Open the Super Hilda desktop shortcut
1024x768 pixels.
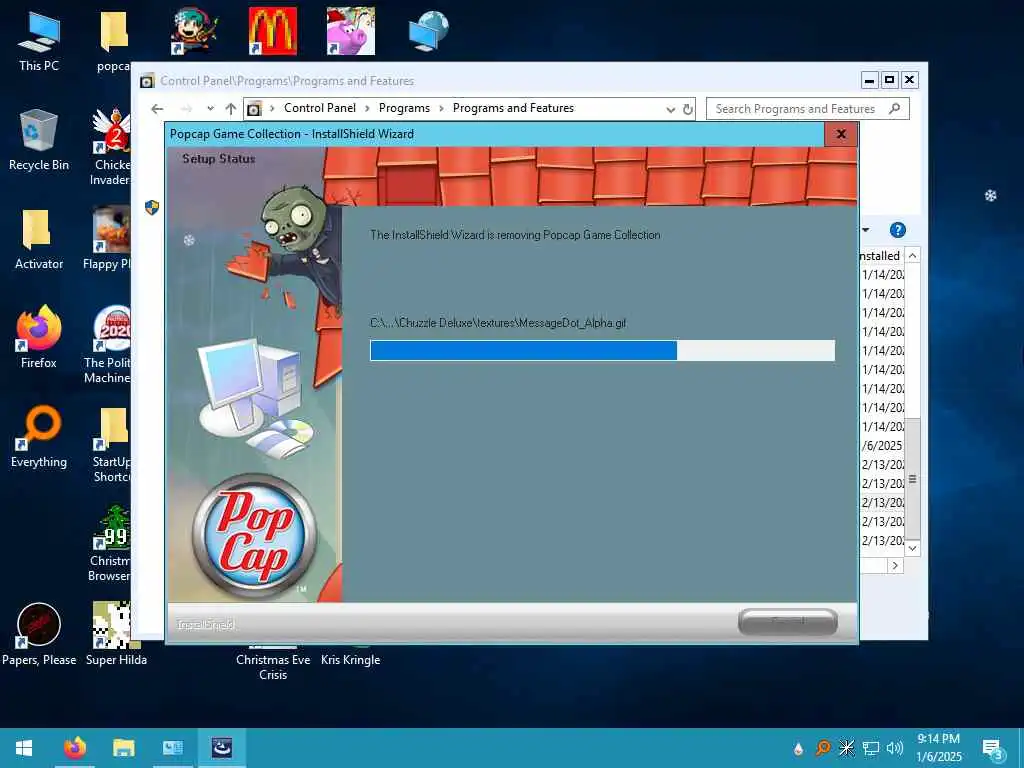(116, 633)
